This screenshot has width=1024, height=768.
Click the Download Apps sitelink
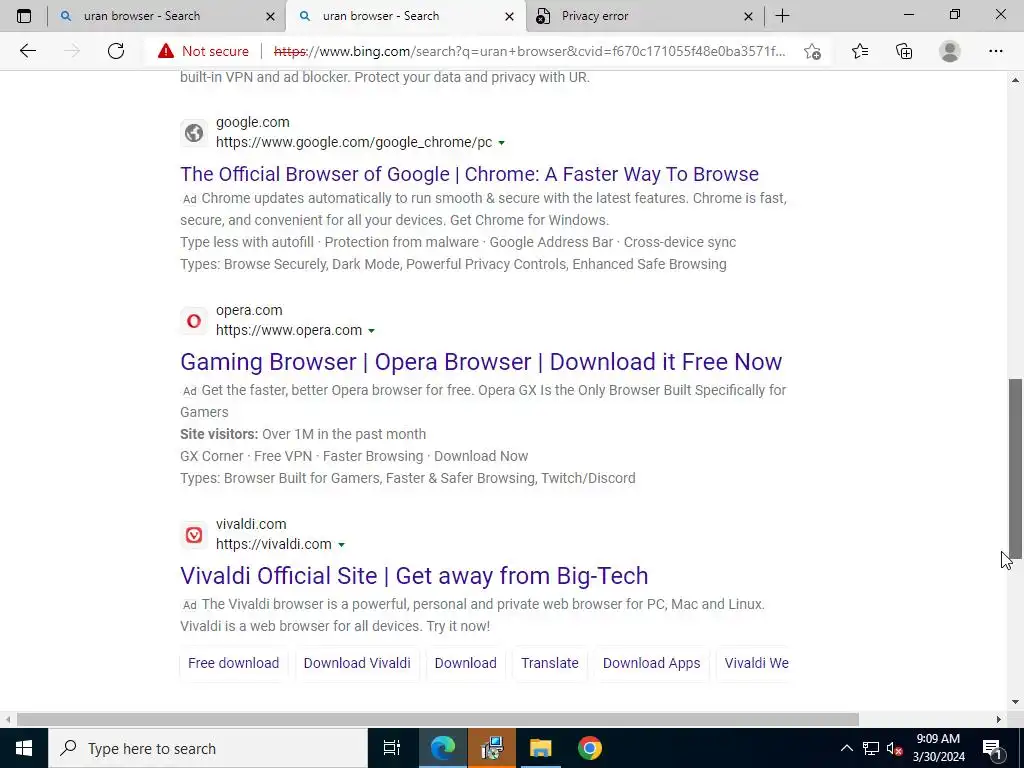(651, 663)
